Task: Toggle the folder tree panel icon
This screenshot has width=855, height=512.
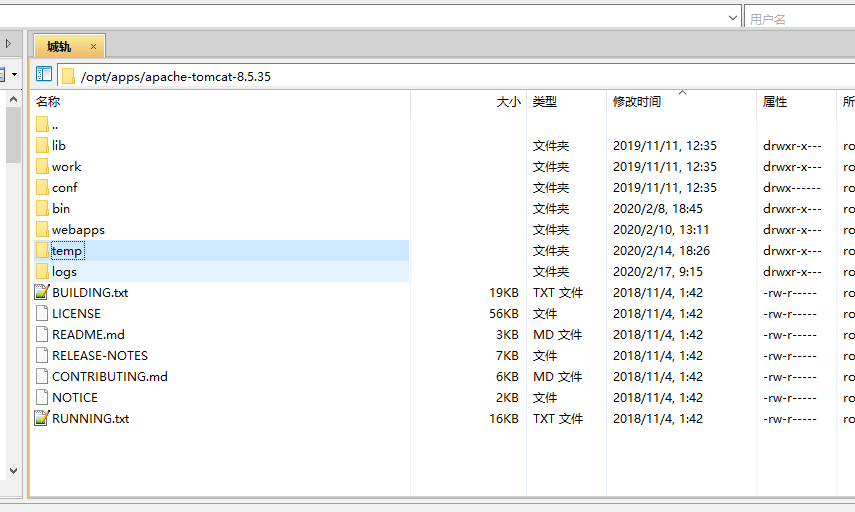Action: pos(44,74)
